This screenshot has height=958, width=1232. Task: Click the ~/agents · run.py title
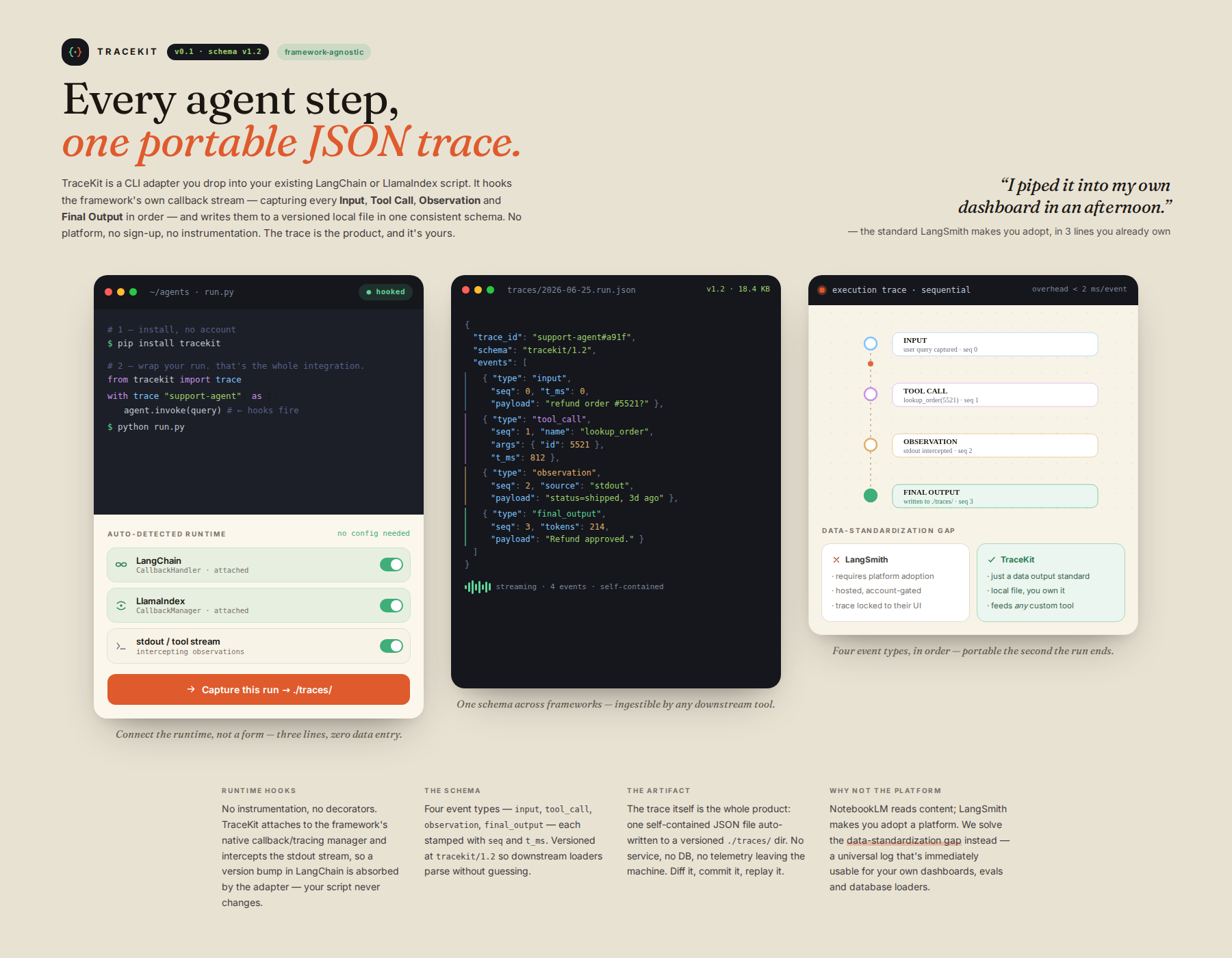click(192, 292)
